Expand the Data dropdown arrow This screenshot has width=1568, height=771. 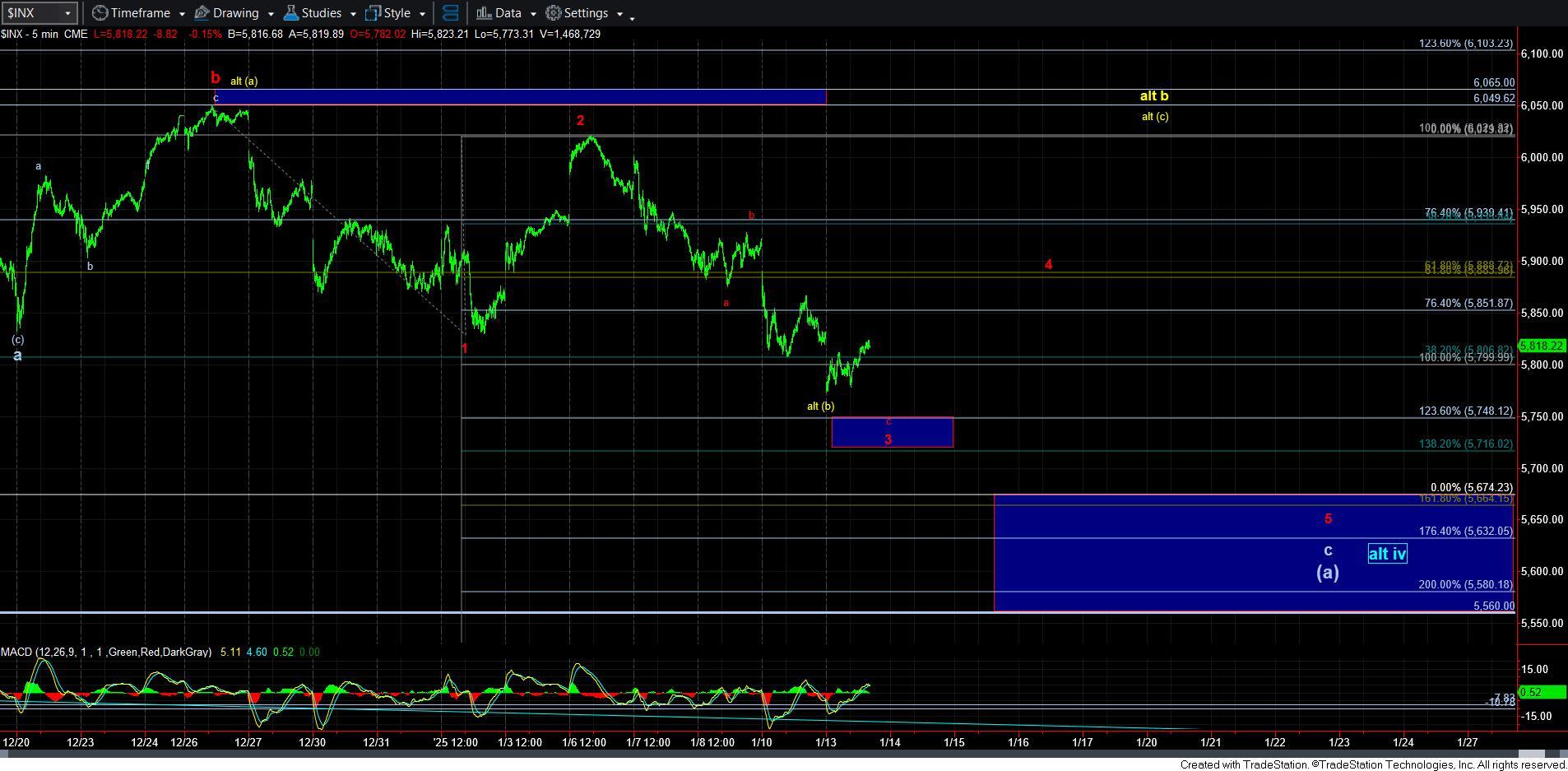[533, 14]
